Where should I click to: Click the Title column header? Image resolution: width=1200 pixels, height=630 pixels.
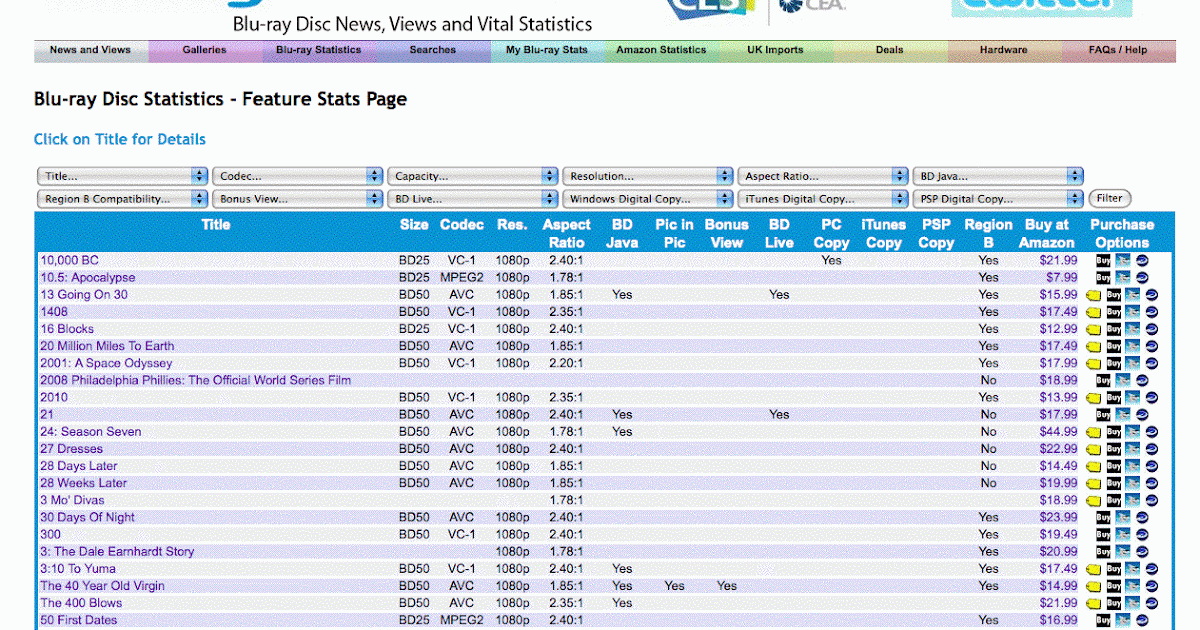point(216,225)
